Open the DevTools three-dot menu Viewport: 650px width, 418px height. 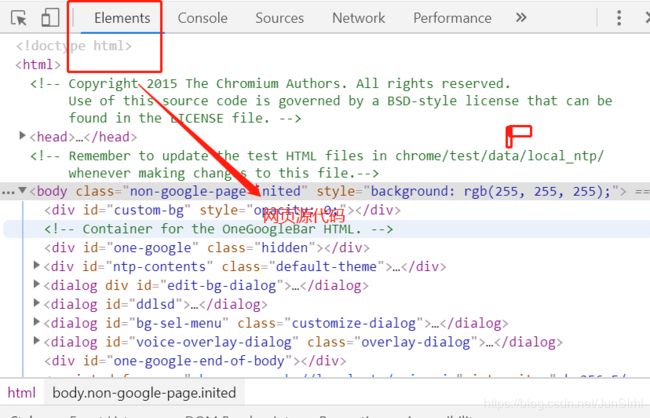(x=619, y=18)
